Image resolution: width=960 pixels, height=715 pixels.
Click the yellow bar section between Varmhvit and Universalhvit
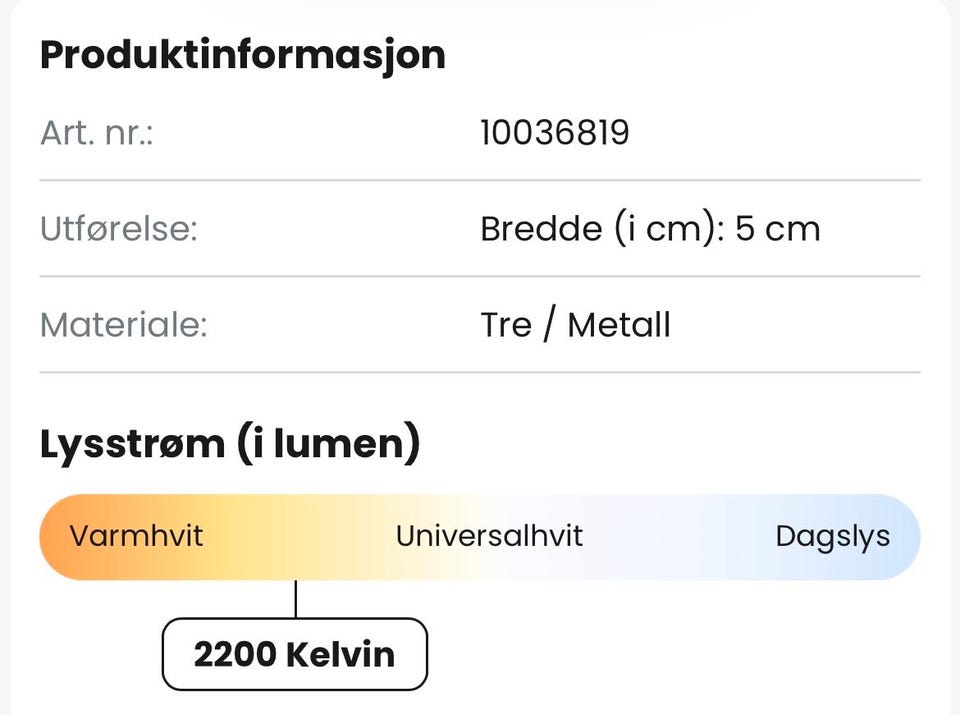click(x=300, y=536)
